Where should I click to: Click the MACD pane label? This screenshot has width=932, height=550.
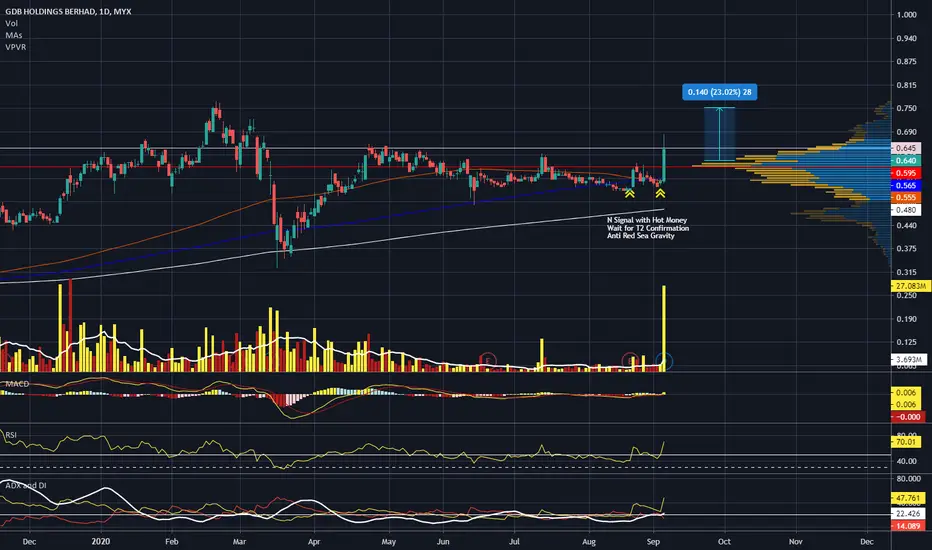(x=17, y=384)
